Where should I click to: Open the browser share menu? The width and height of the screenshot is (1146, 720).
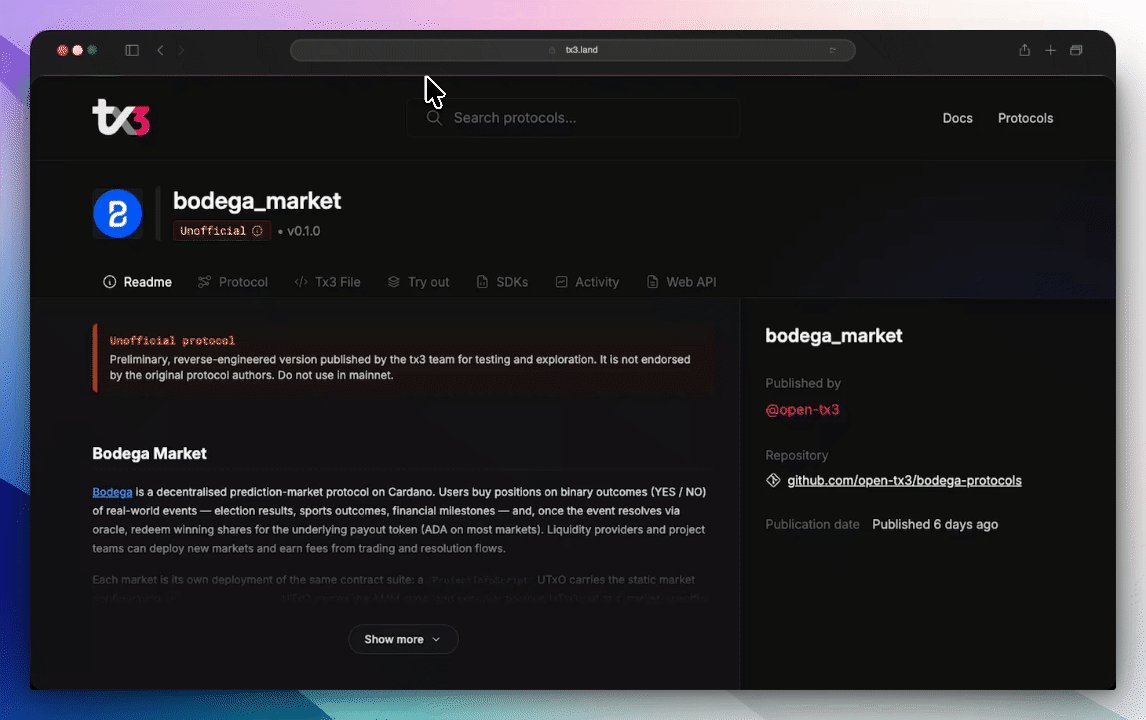[1025, 50]
